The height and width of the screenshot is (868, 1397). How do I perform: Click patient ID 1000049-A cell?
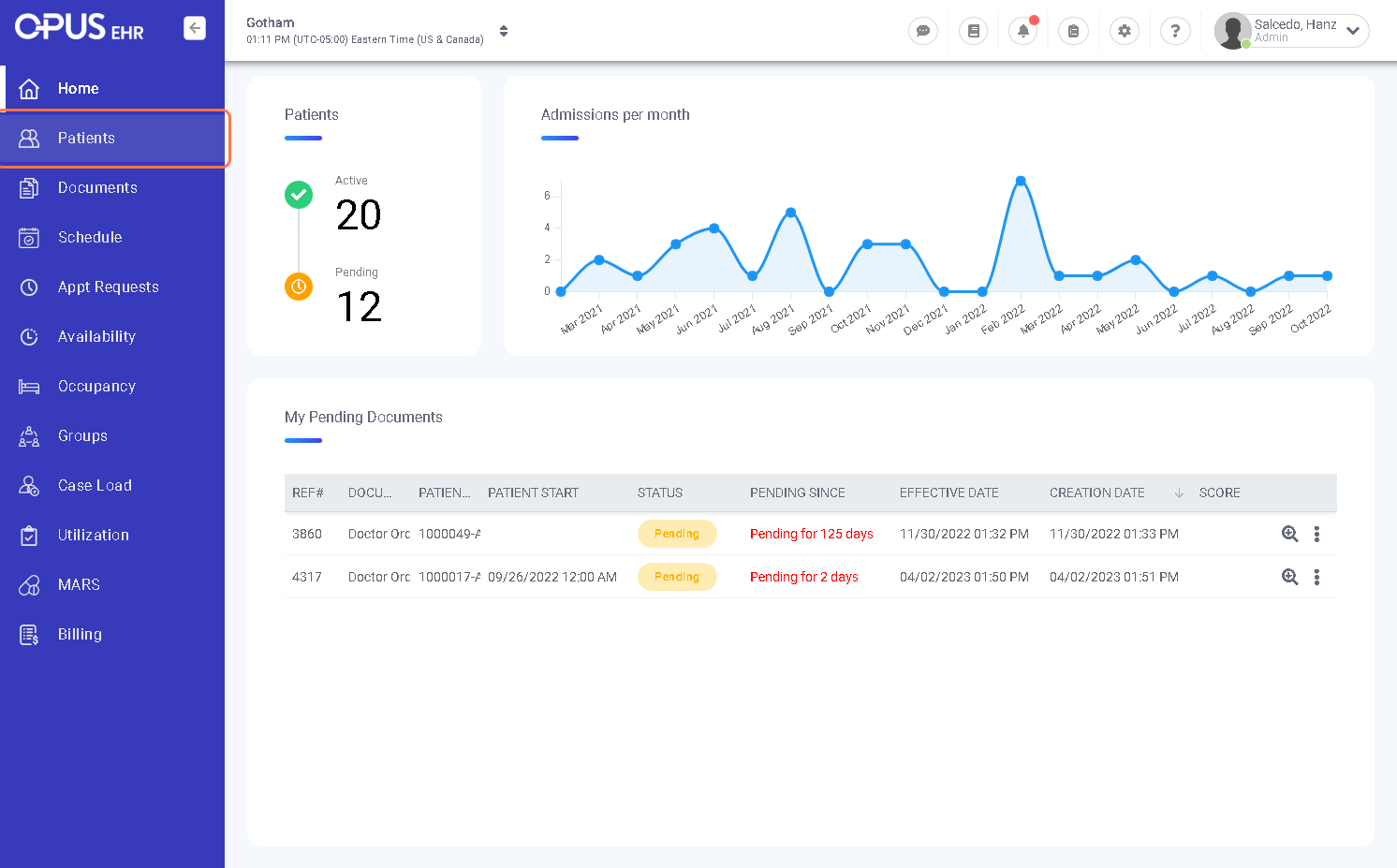point(449,534)
